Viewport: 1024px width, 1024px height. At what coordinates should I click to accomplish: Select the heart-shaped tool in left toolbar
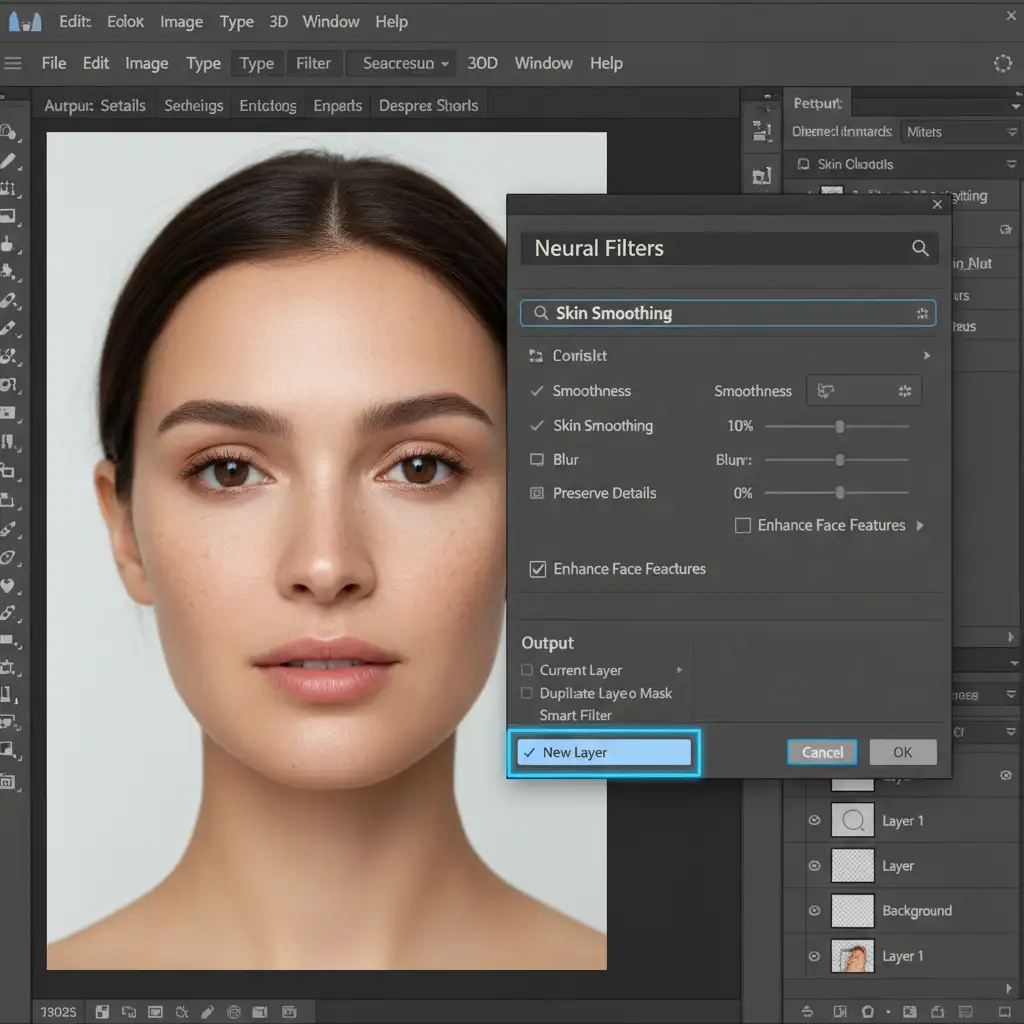[9, 587]
